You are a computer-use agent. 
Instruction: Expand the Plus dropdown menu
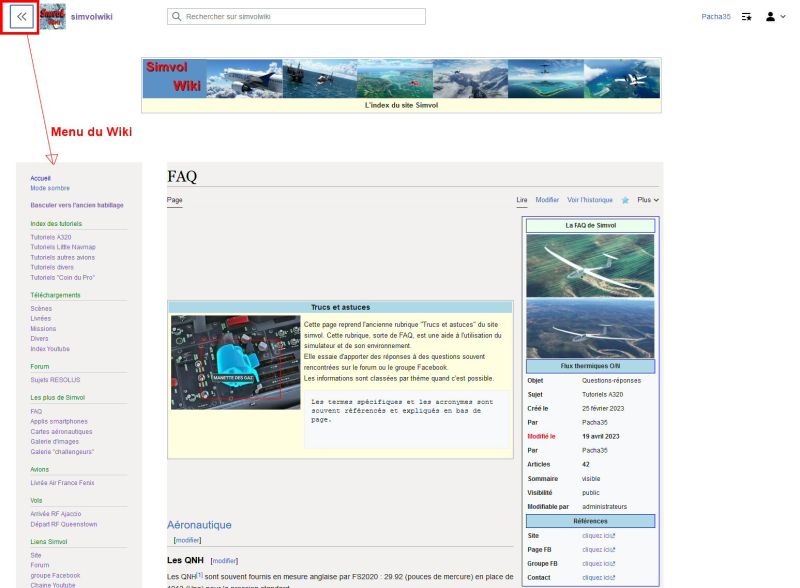click(648, 200)
